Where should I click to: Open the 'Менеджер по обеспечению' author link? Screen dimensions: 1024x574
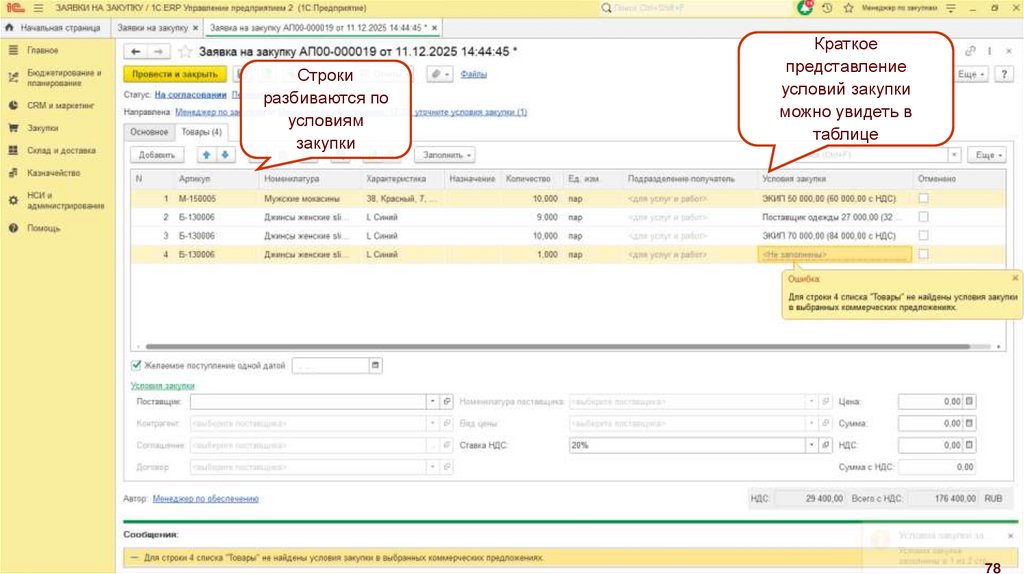[205, 498]
